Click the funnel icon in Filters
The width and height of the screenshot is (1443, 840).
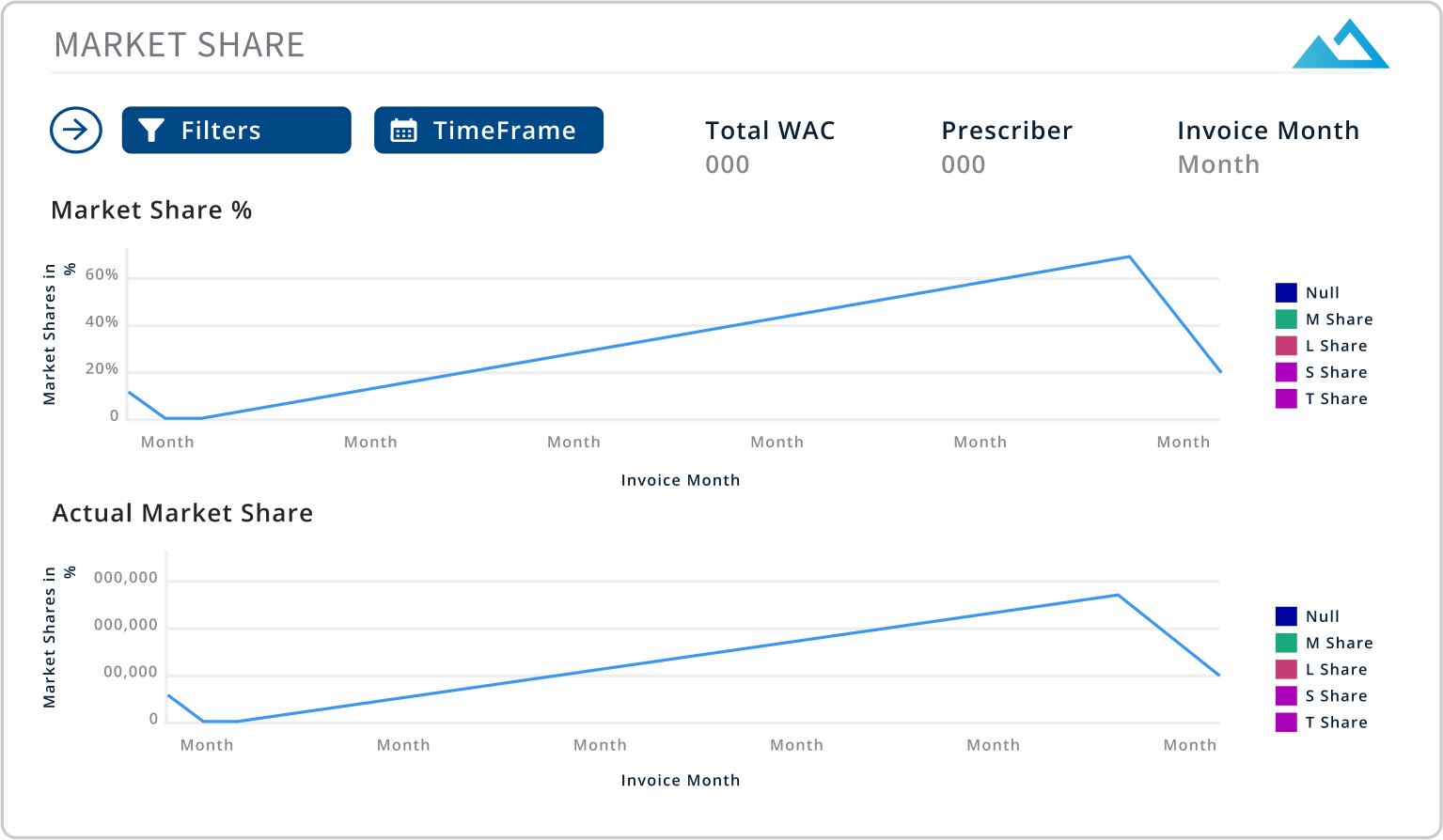151,130
